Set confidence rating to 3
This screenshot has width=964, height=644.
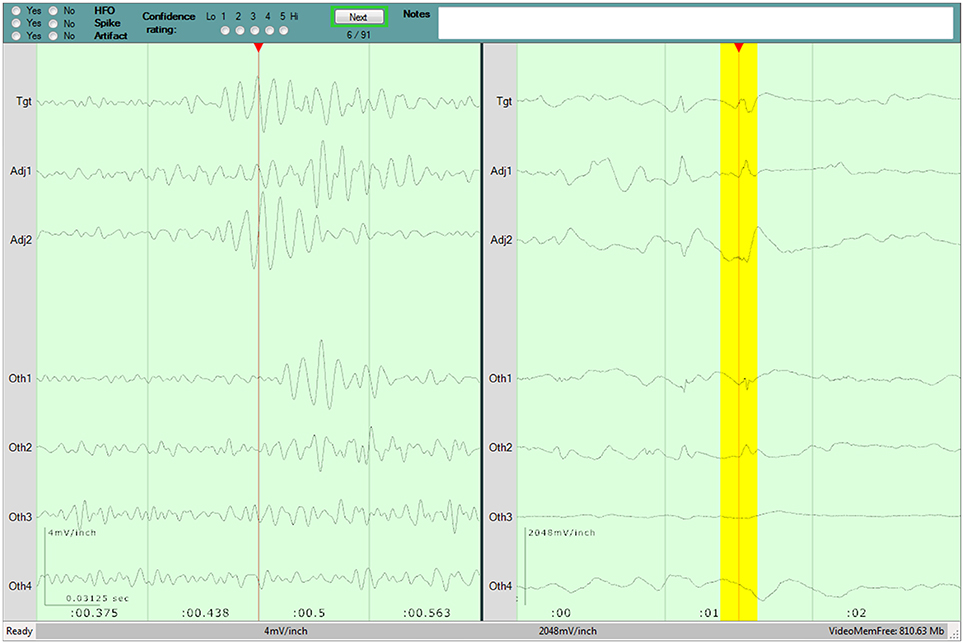(x=255, y=30)
